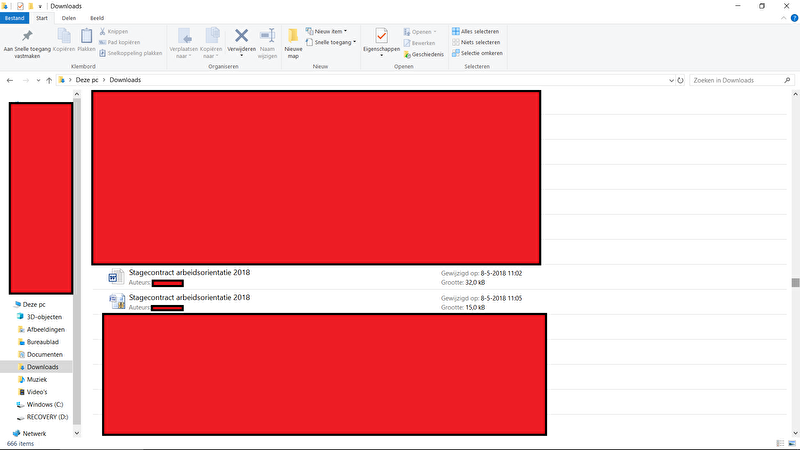Open the Beeld ribbon tab
800x450 pixels.
(98, 18)
